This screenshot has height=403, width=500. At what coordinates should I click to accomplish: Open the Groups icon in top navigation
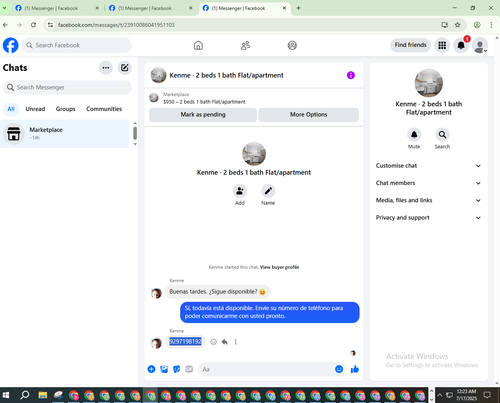(x=292, y=45)
